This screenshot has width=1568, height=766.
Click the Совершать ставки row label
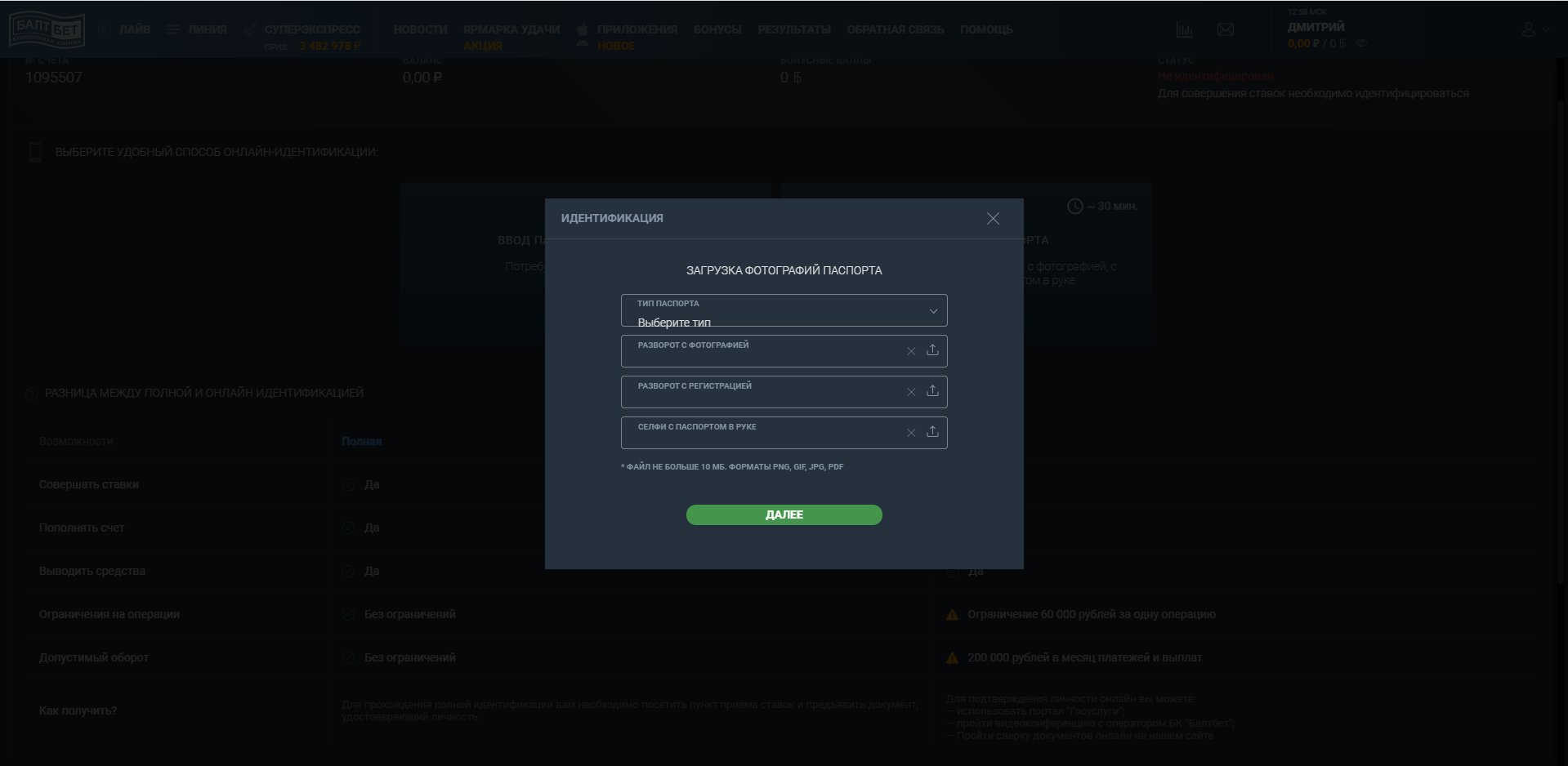point(89,484)
